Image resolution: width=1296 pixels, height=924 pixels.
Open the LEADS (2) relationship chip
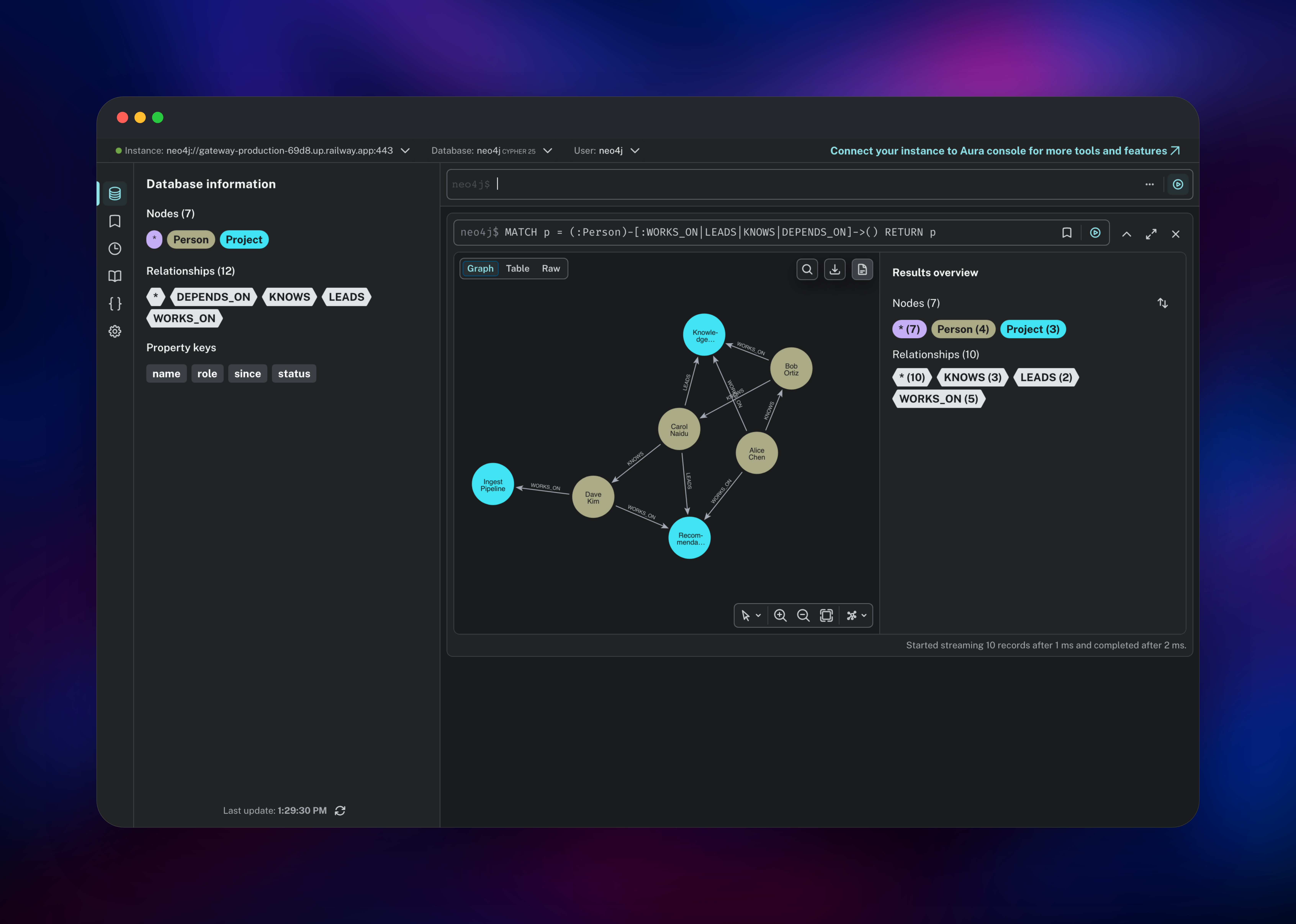(1046, 377)
